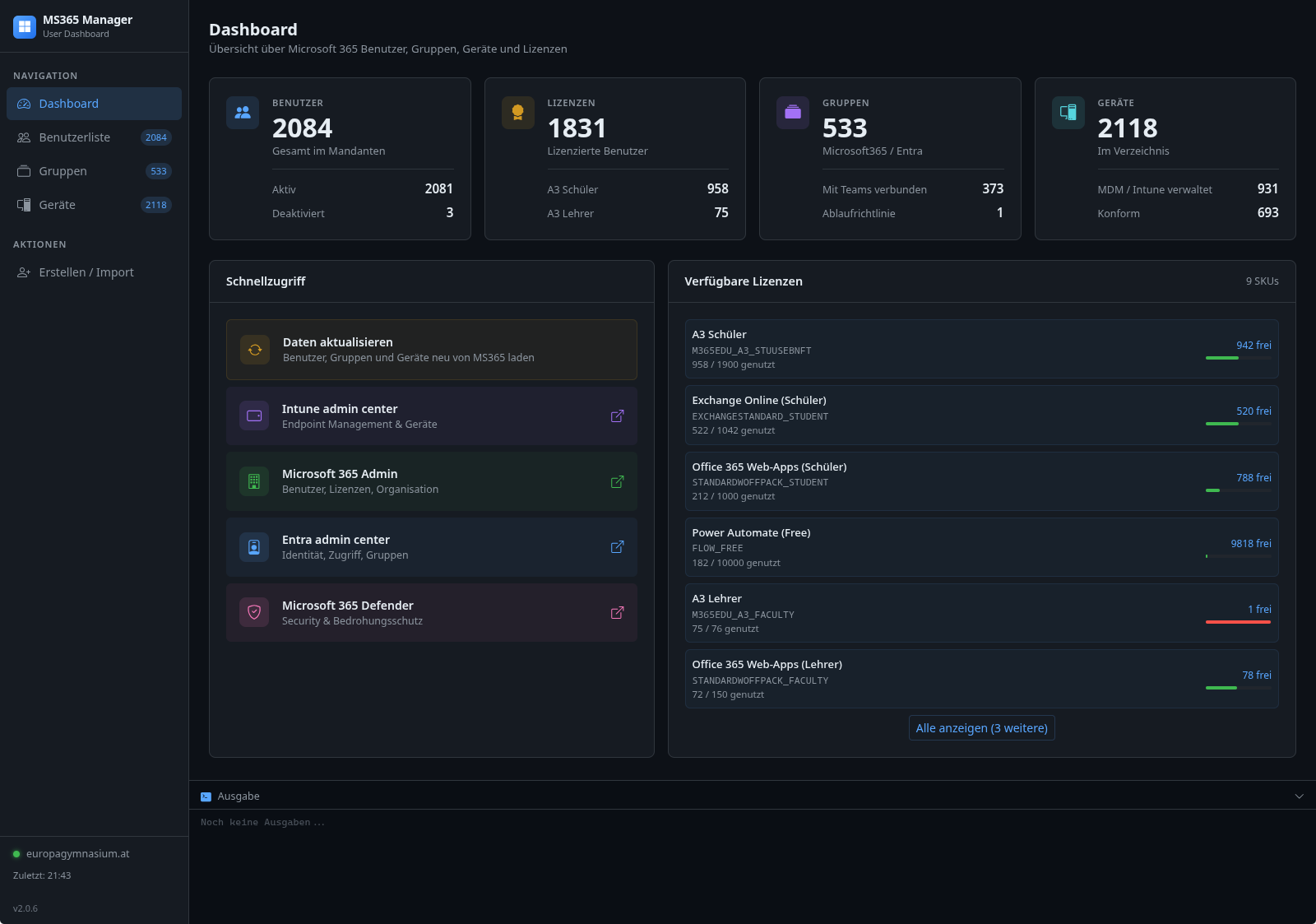Click the Ausgabe panel header label
This screenshot has height=924, width=1316.
[239, 796]
